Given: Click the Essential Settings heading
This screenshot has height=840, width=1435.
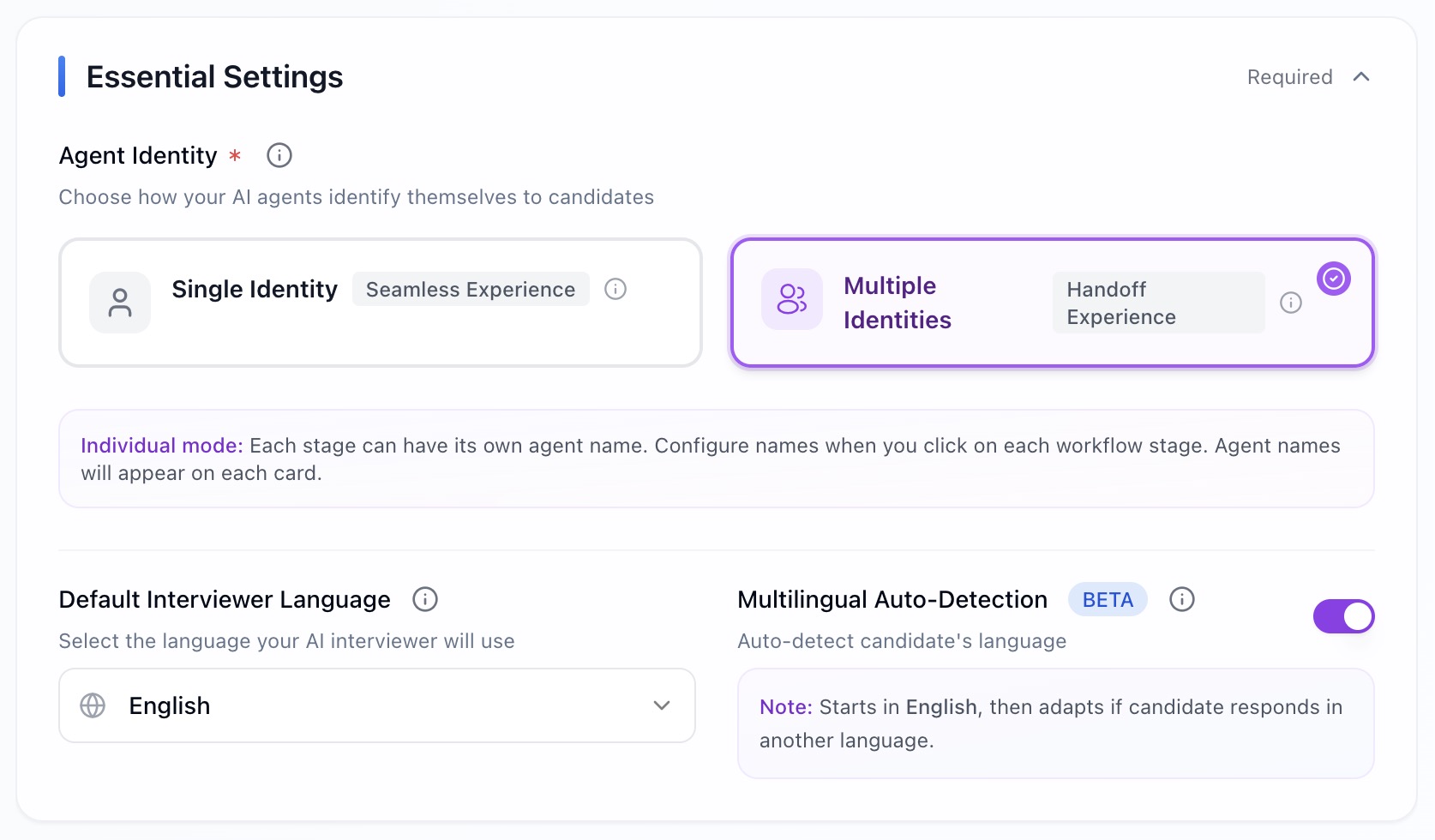Looking at the screenshot, I should [214, 77].
